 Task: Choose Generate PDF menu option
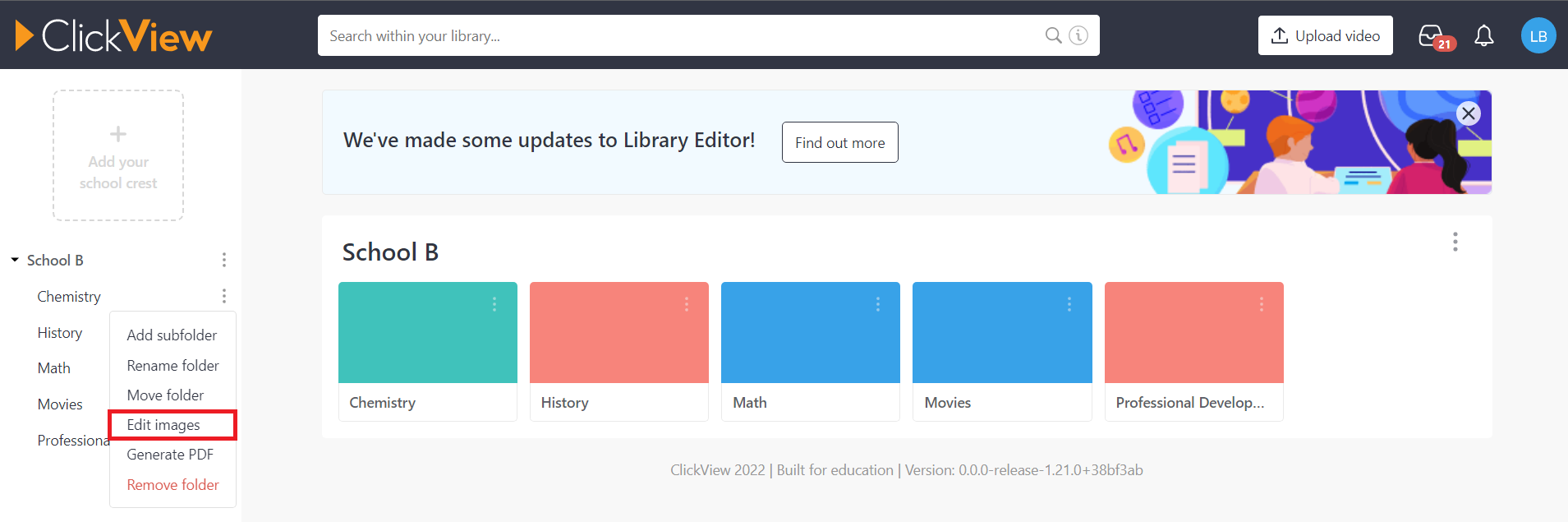point(170,455)
